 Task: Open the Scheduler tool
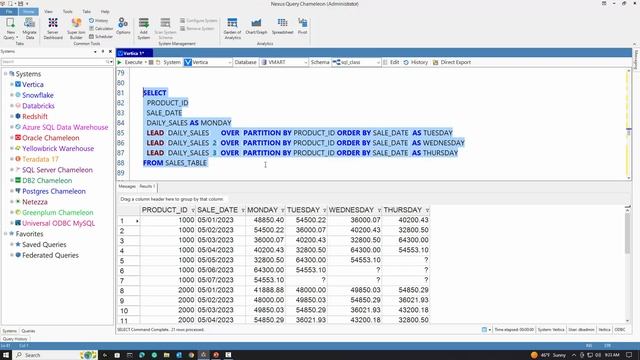click(101, 36)
